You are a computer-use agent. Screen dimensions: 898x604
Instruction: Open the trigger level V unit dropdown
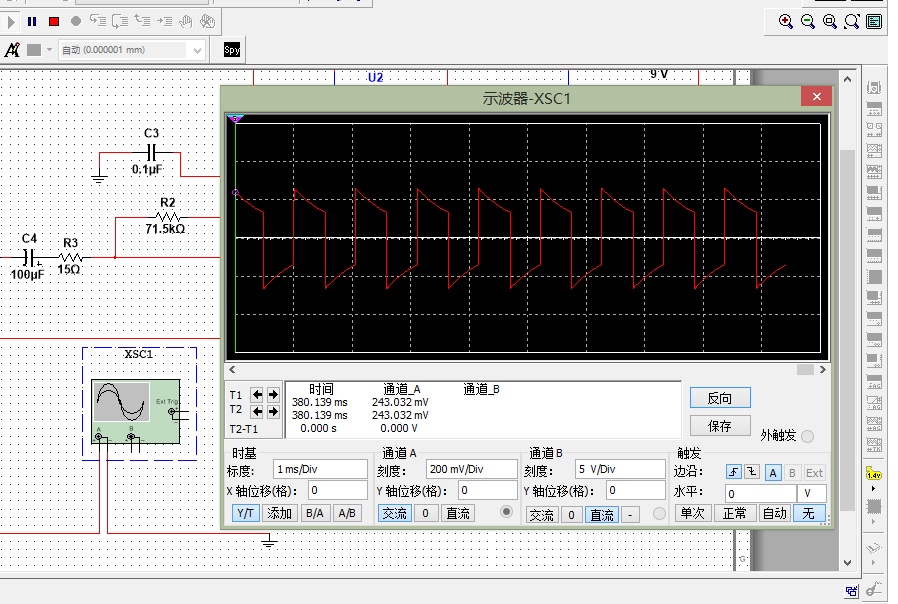[812, 494]
